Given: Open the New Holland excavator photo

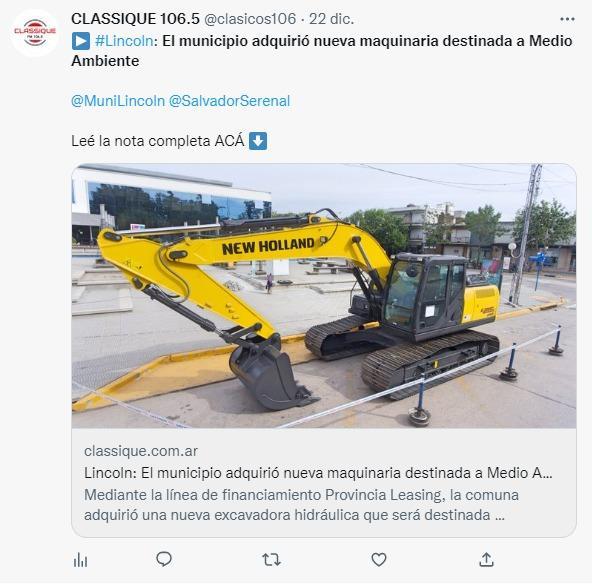Looking at the screenshot, I should pyautogui.click(x=324, y=296).
